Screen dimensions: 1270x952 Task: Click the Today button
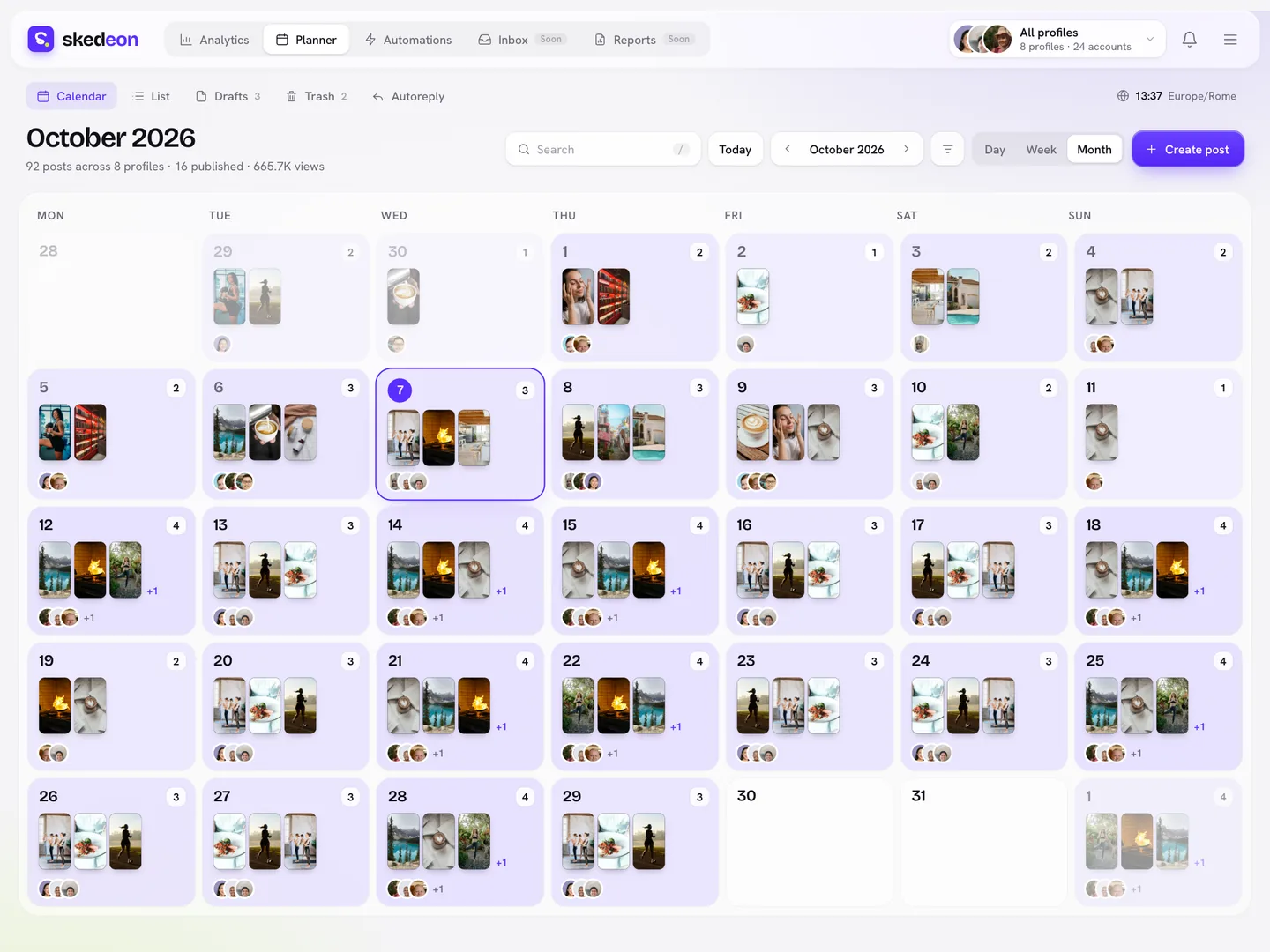point(736,149)
